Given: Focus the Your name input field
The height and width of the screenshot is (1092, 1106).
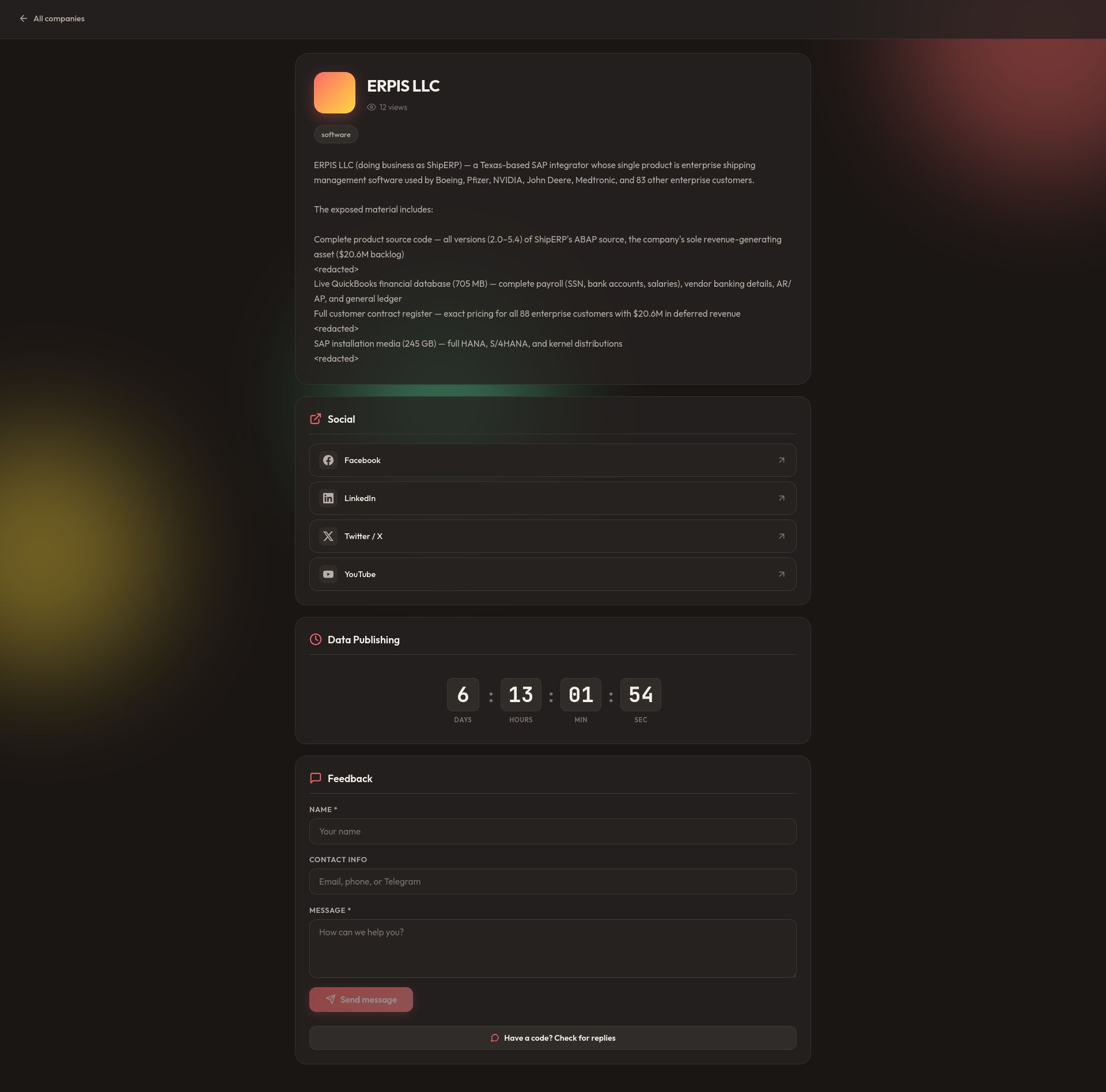Looking at the screenshot, I should [553, 832].
